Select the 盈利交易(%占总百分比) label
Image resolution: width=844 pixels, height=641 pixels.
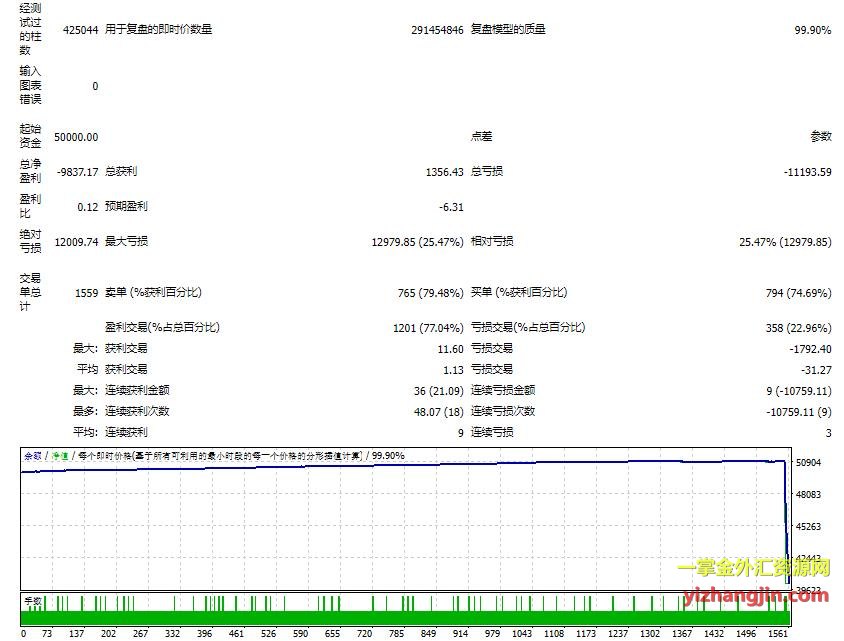[162, 328]
